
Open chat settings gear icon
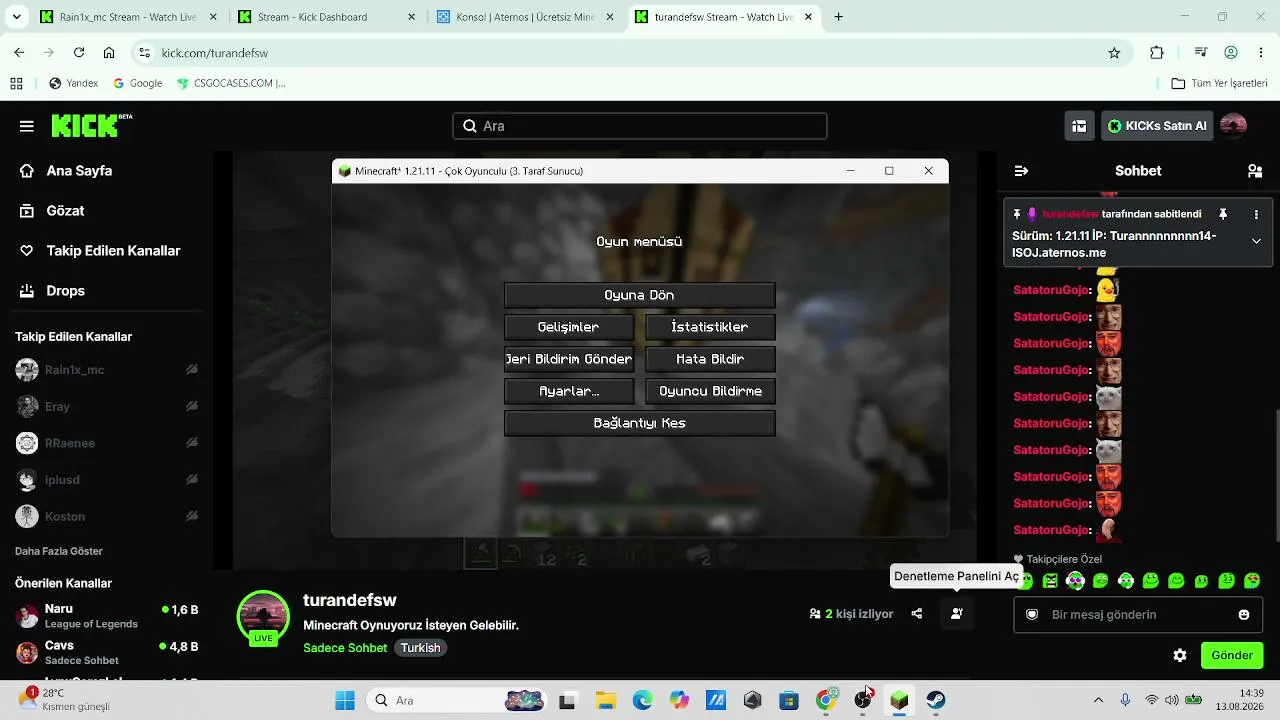[1180, 656]
